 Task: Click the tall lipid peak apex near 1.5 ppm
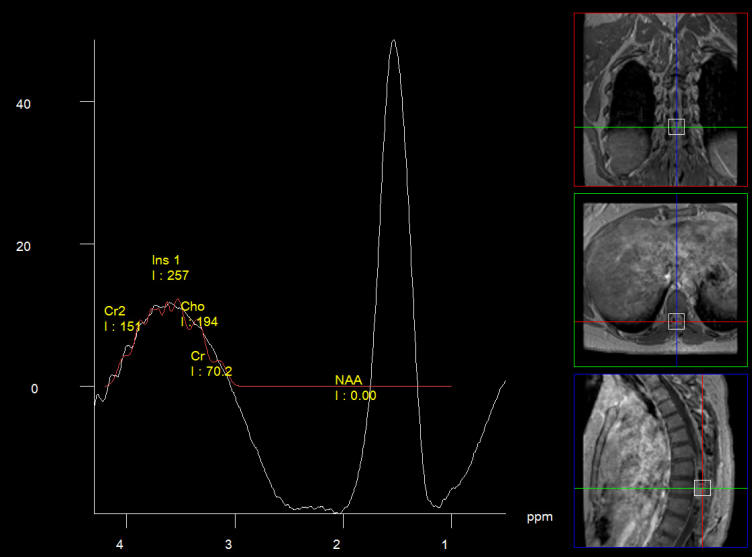pos(394,41)
